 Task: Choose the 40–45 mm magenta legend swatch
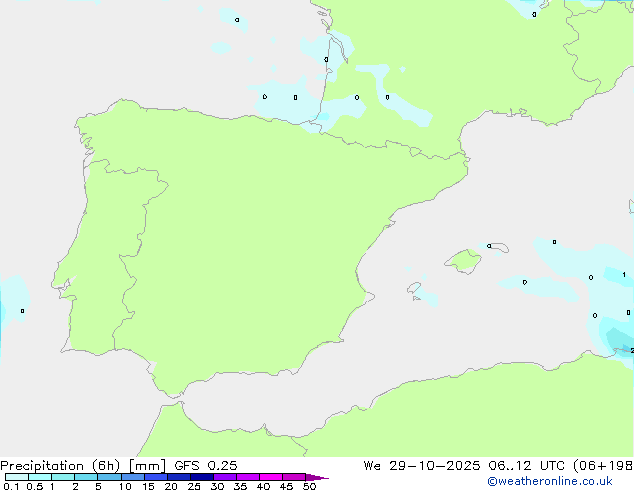271,477
